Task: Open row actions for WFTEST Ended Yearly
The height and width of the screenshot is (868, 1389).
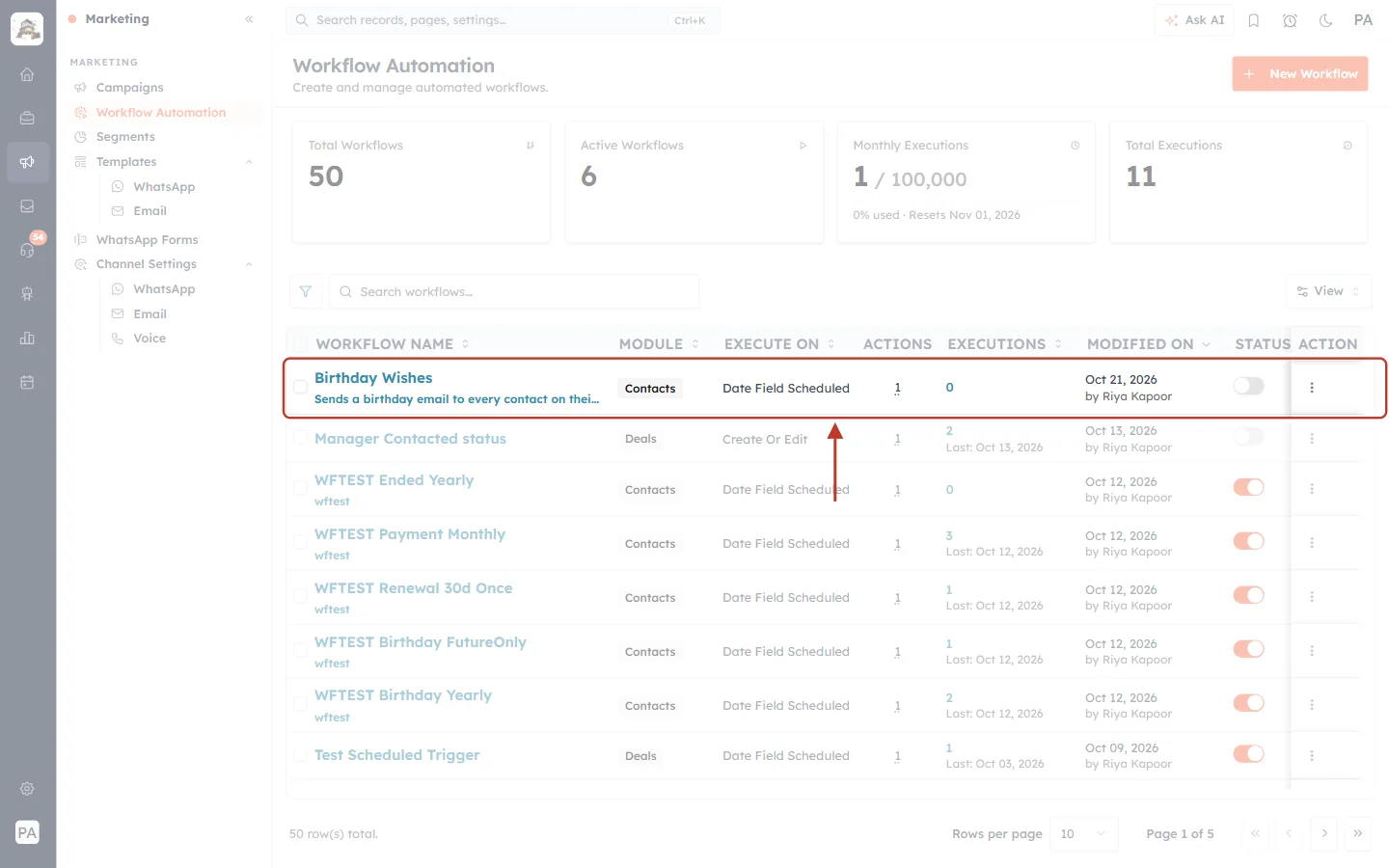Action: pyautogui.click(x=1311, y=489)
